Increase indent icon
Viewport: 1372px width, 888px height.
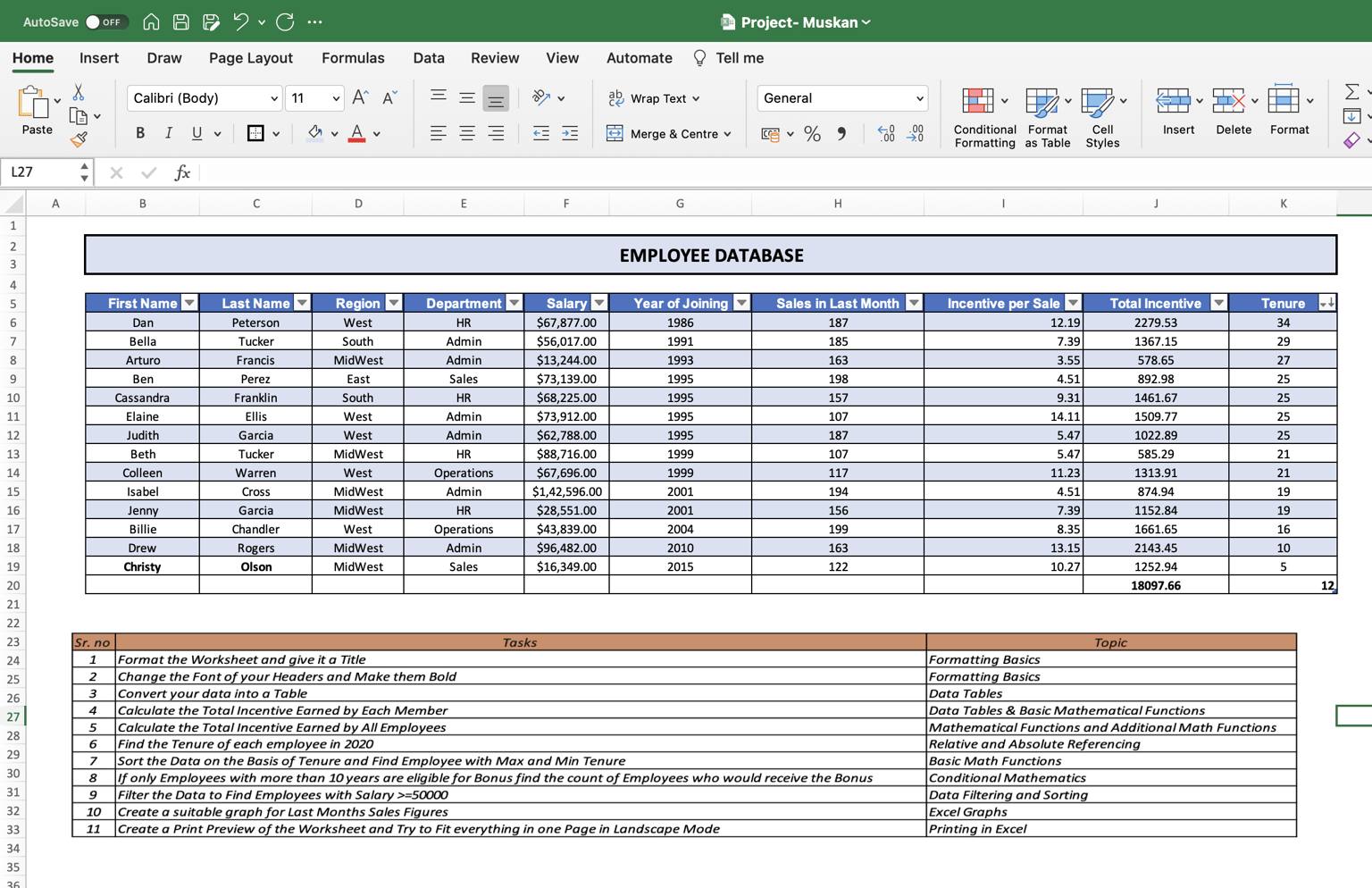click(x=570, y=133)
